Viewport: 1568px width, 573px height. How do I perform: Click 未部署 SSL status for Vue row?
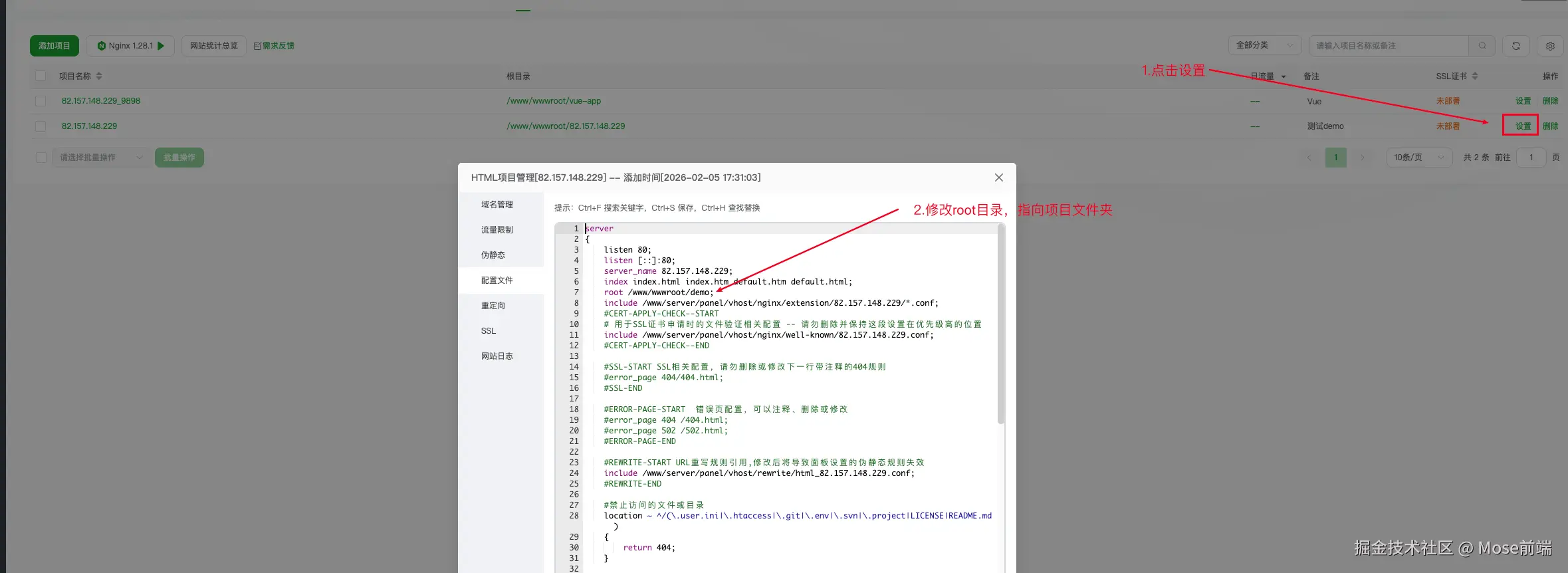pos(1448,101)
